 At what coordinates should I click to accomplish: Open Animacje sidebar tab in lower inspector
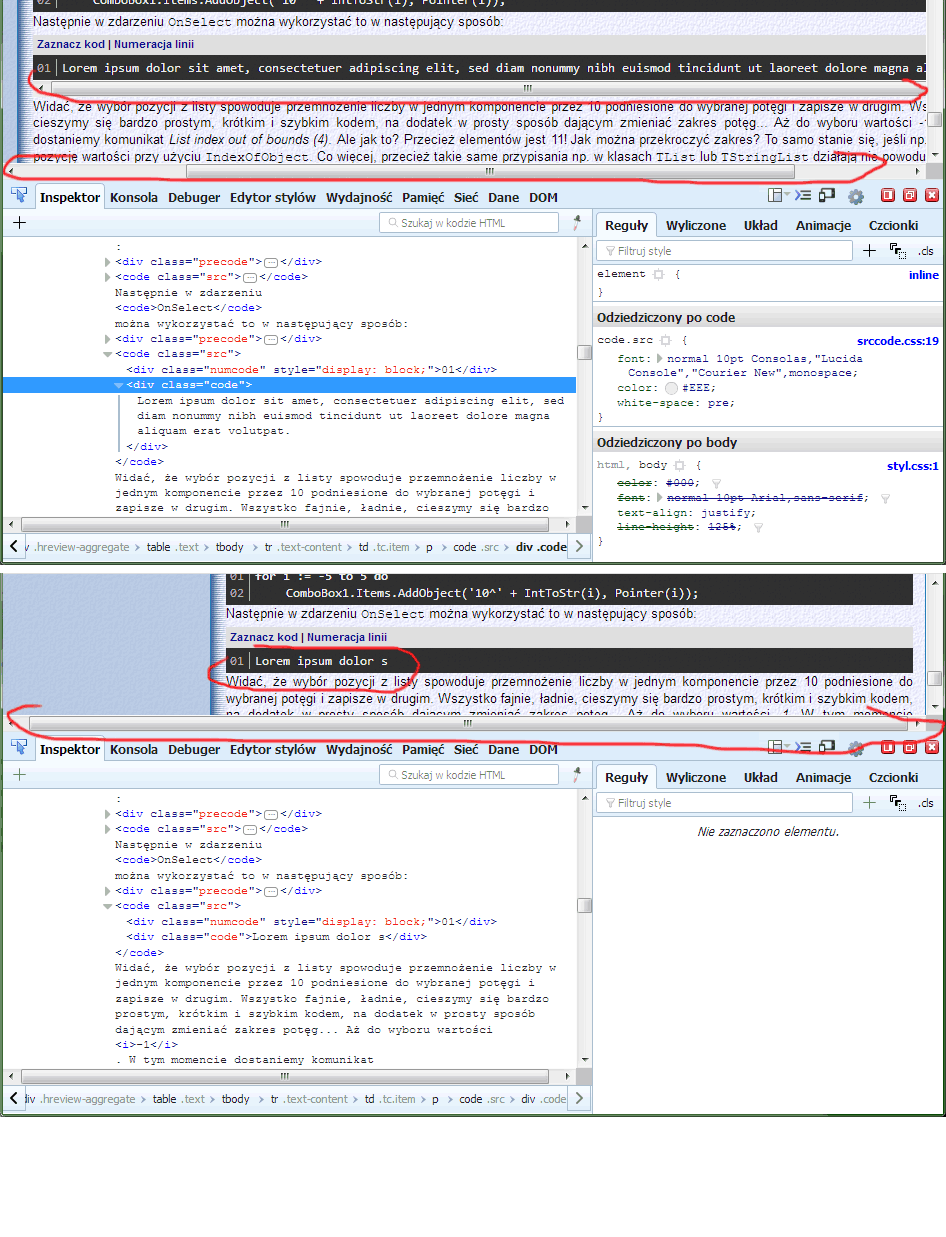823,777
